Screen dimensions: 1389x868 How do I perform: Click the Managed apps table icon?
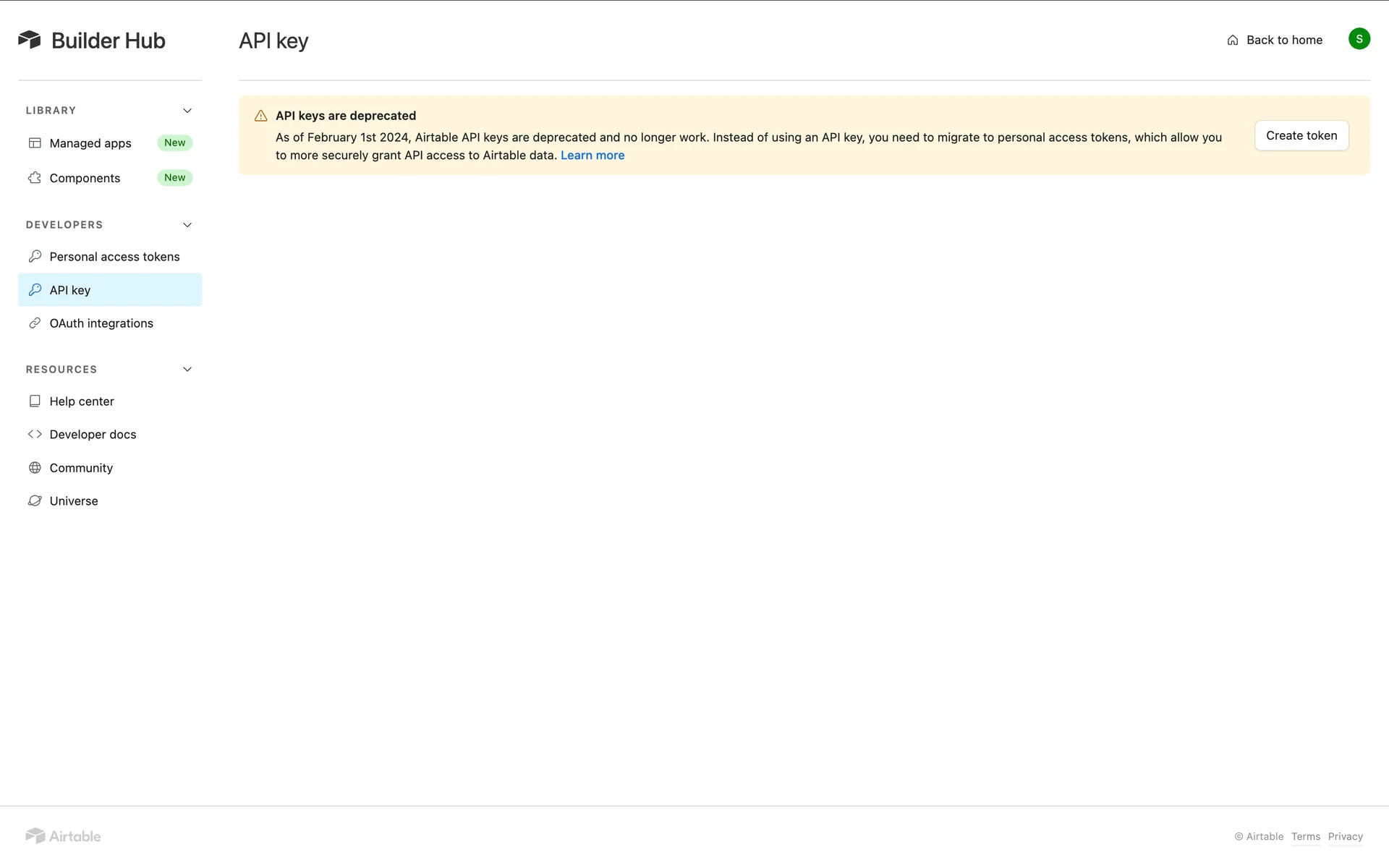coord(35,142)
